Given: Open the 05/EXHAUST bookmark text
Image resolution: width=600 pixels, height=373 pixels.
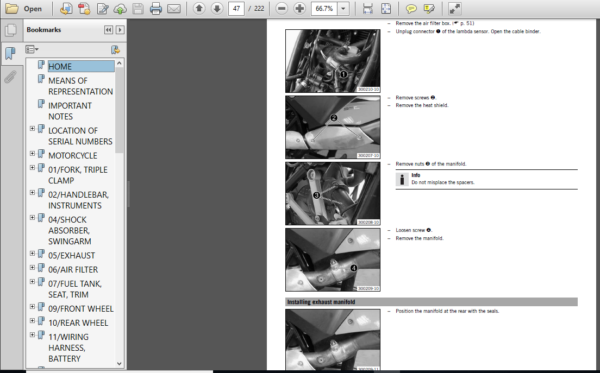Looking at the screenshot, I should [71, 256].
